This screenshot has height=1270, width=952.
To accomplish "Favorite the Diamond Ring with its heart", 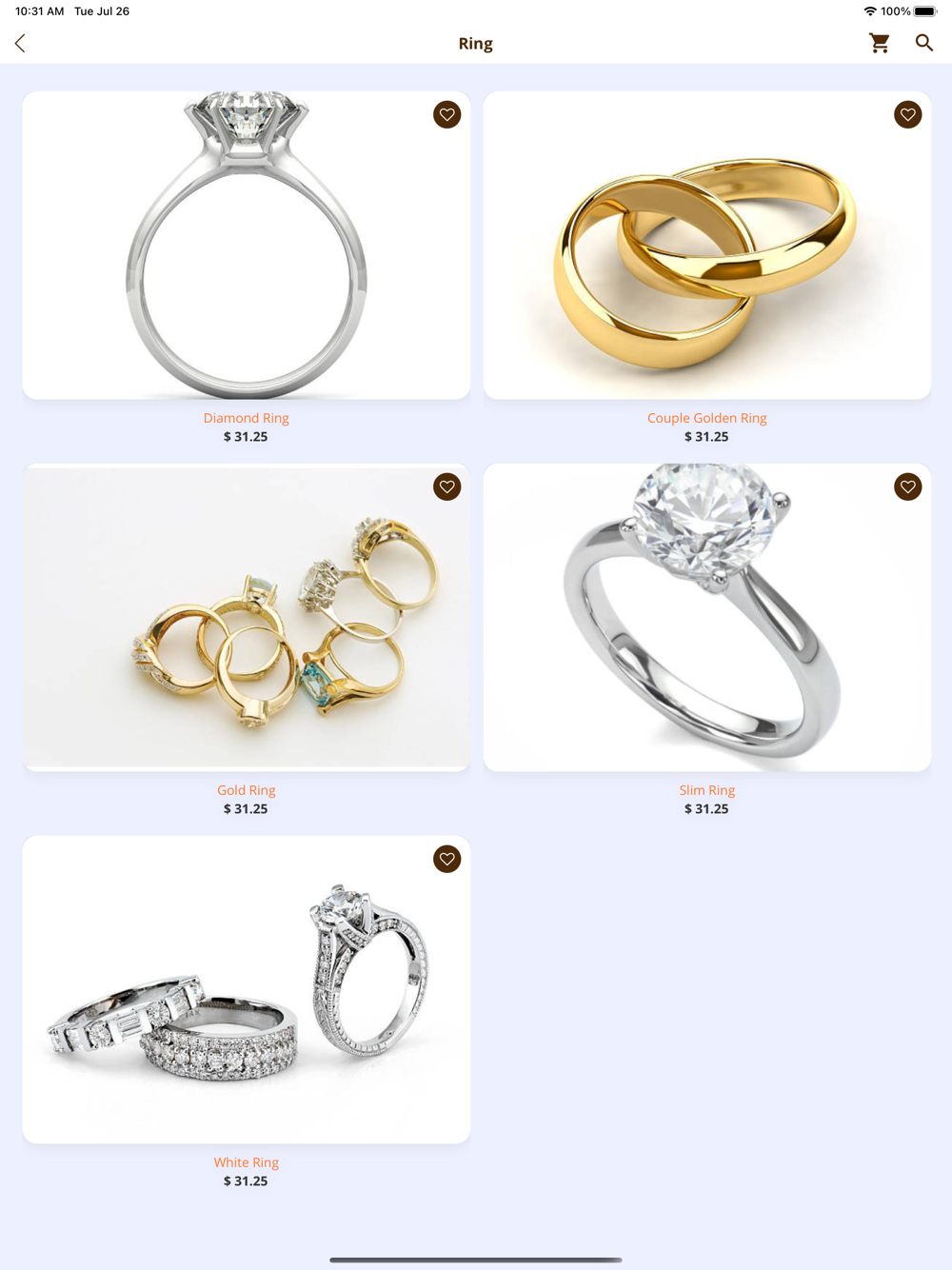I will click(x=447, y=115).
